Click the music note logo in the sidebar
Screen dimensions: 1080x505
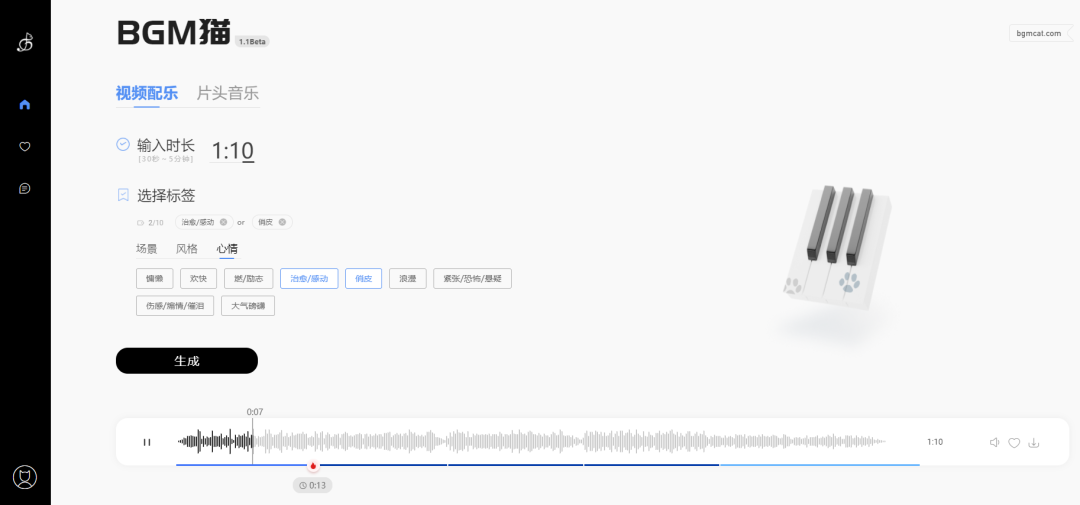(25, 43)
